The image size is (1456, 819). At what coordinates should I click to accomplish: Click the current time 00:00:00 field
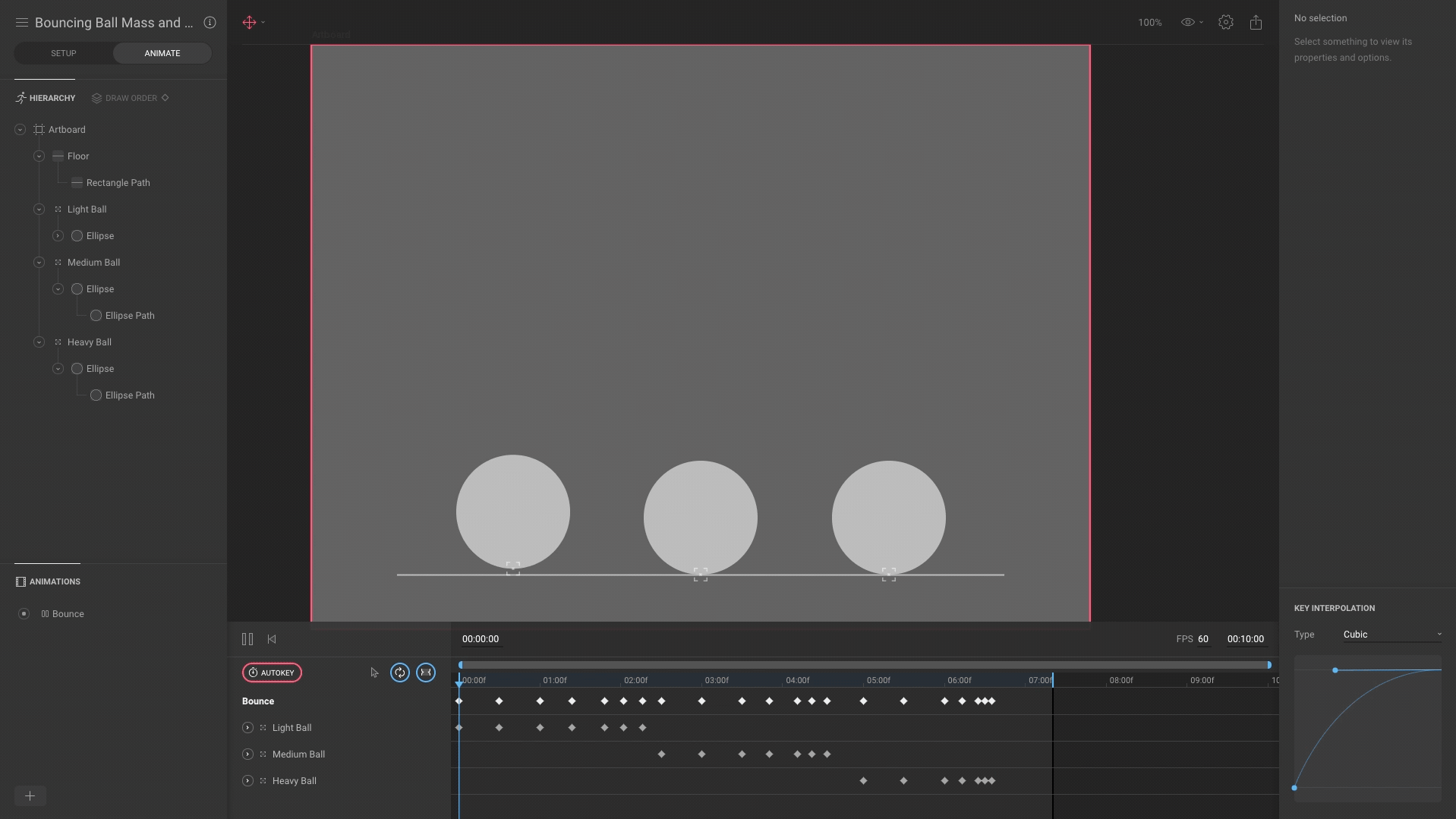(x=481, y=639)
